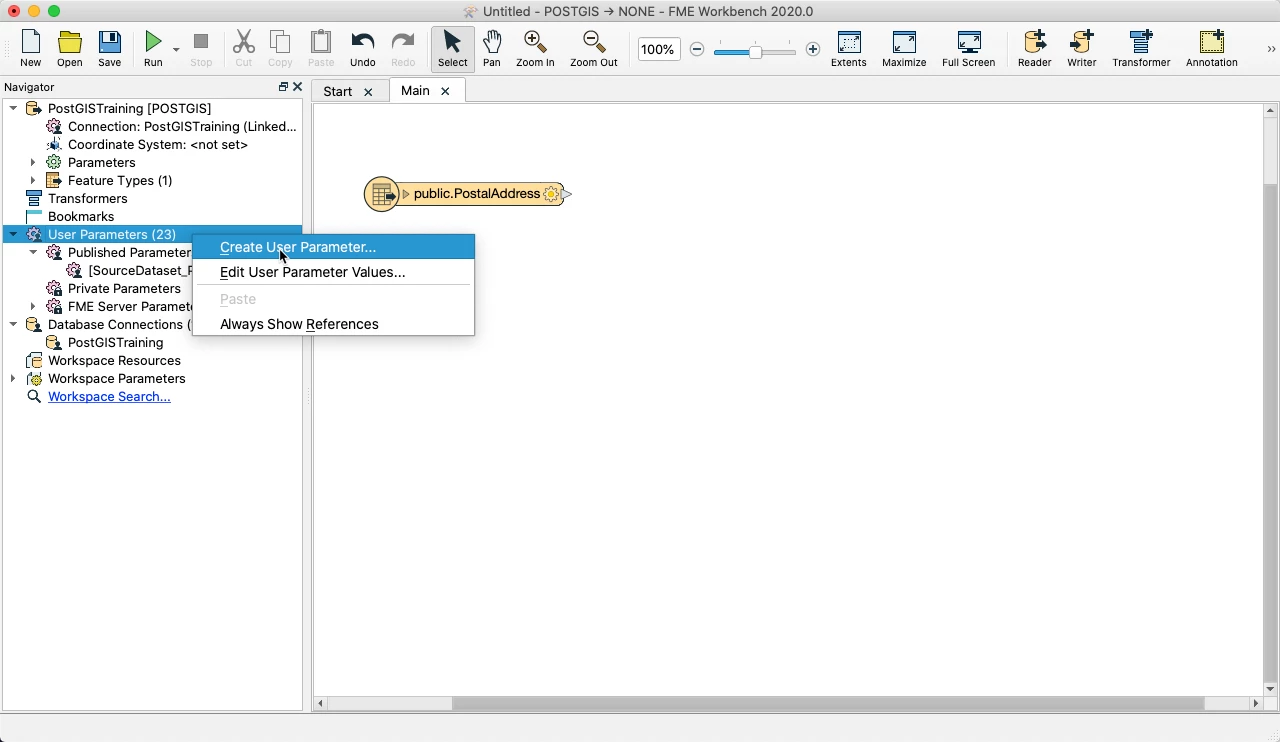Zoom to Extents
This screenshot has height=742, width=1280.
(x=849, y=48)
